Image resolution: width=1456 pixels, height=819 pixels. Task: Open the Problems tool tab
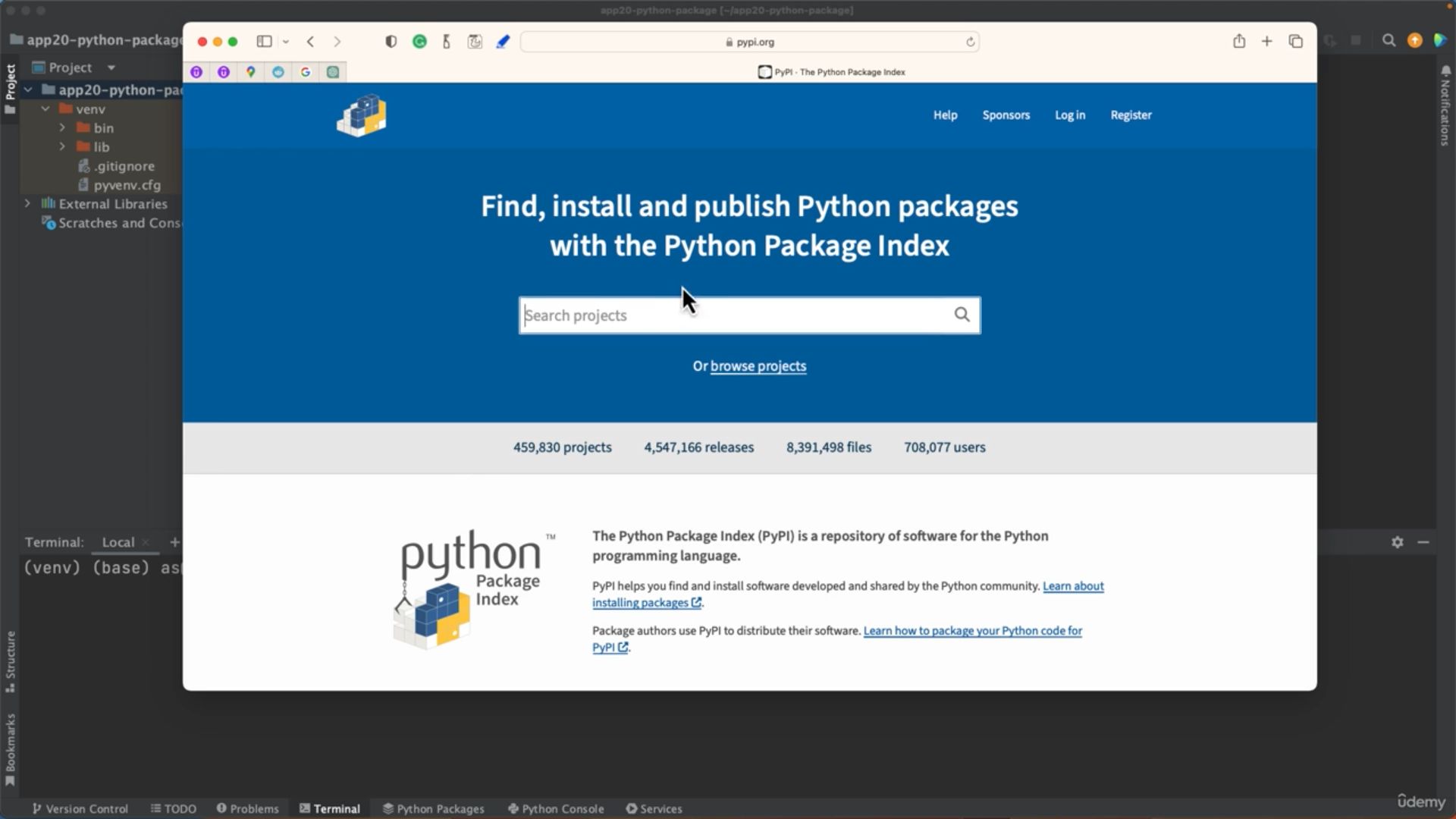click(248, 808)
